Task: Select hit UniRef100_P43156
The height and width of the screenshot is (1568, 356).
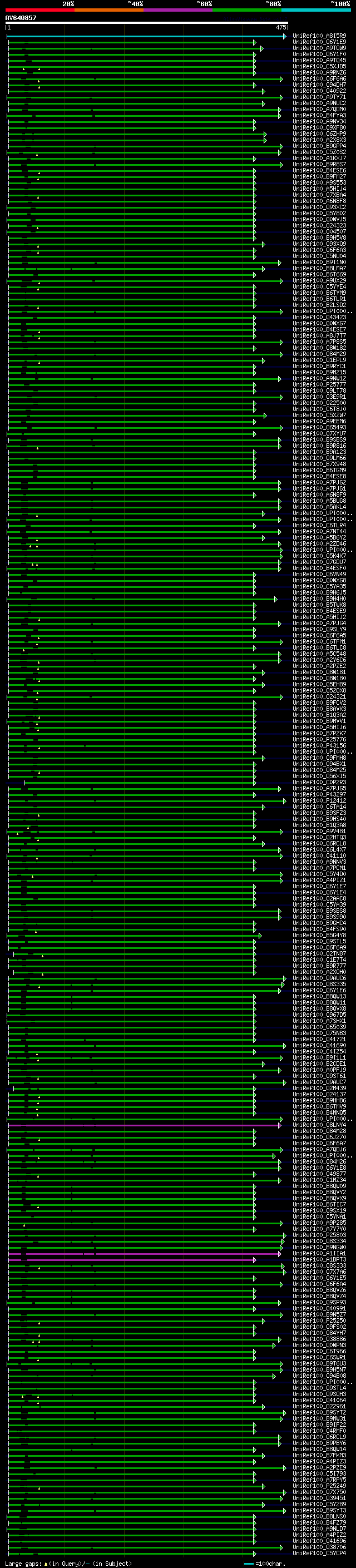Action: click(x=319, y=745)
